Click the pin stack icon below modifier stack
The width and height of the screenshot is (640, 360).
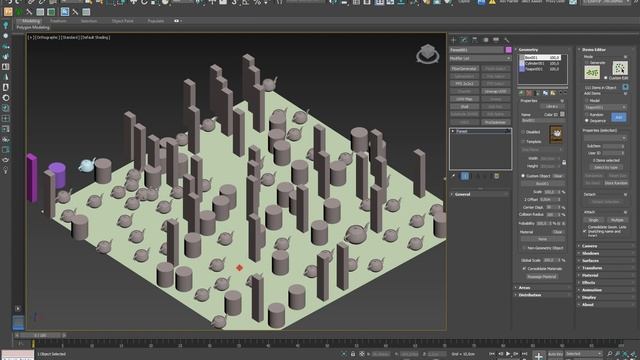pyautogui.click(x=453, y=176)
